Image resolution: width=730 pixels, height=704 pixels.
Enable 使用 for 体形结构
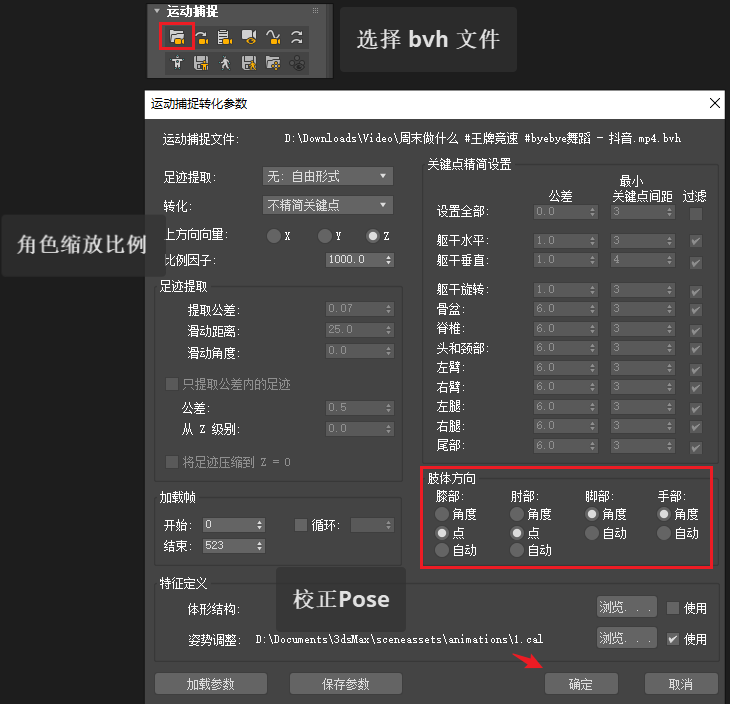[x=673, y=608]
